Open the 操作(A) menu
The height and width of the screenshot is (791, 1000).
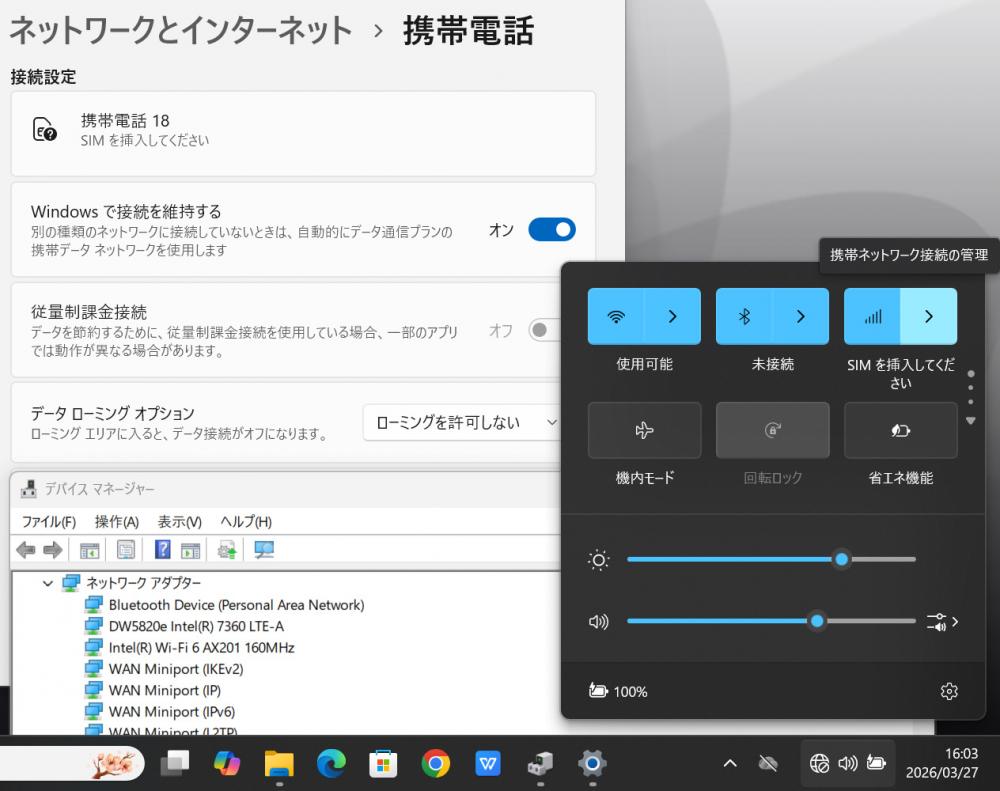click(x=116, y=521)
